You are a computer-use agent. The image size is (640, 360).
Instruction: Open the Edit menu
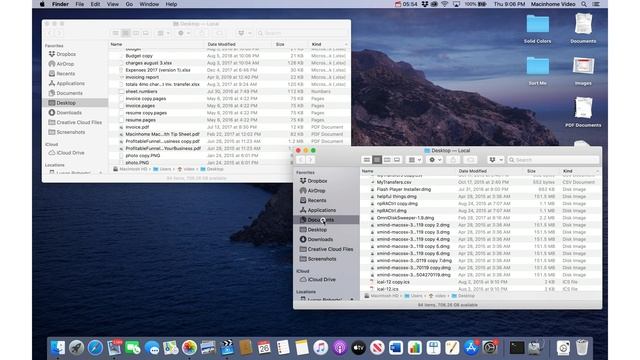tap(95, 4)
